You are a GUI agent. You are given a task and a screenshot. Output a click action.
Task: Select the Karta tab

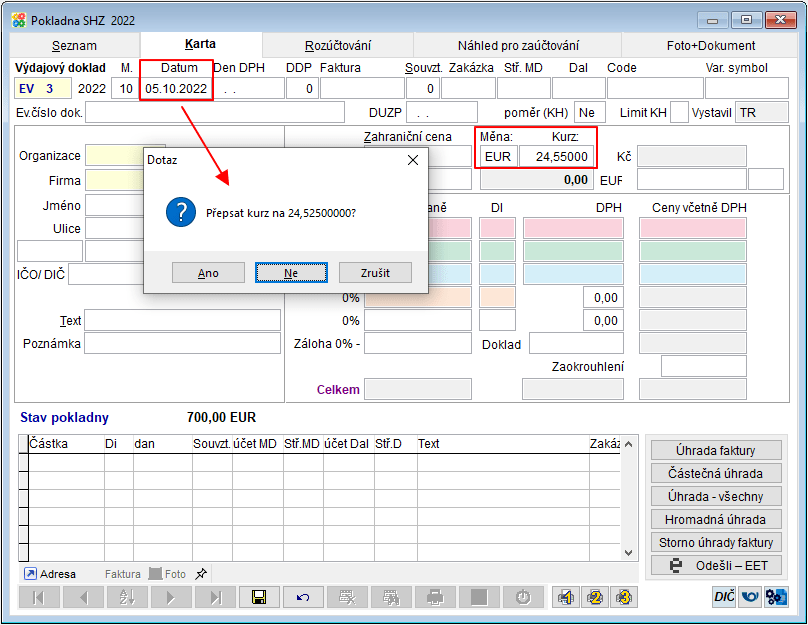point(200,44)
